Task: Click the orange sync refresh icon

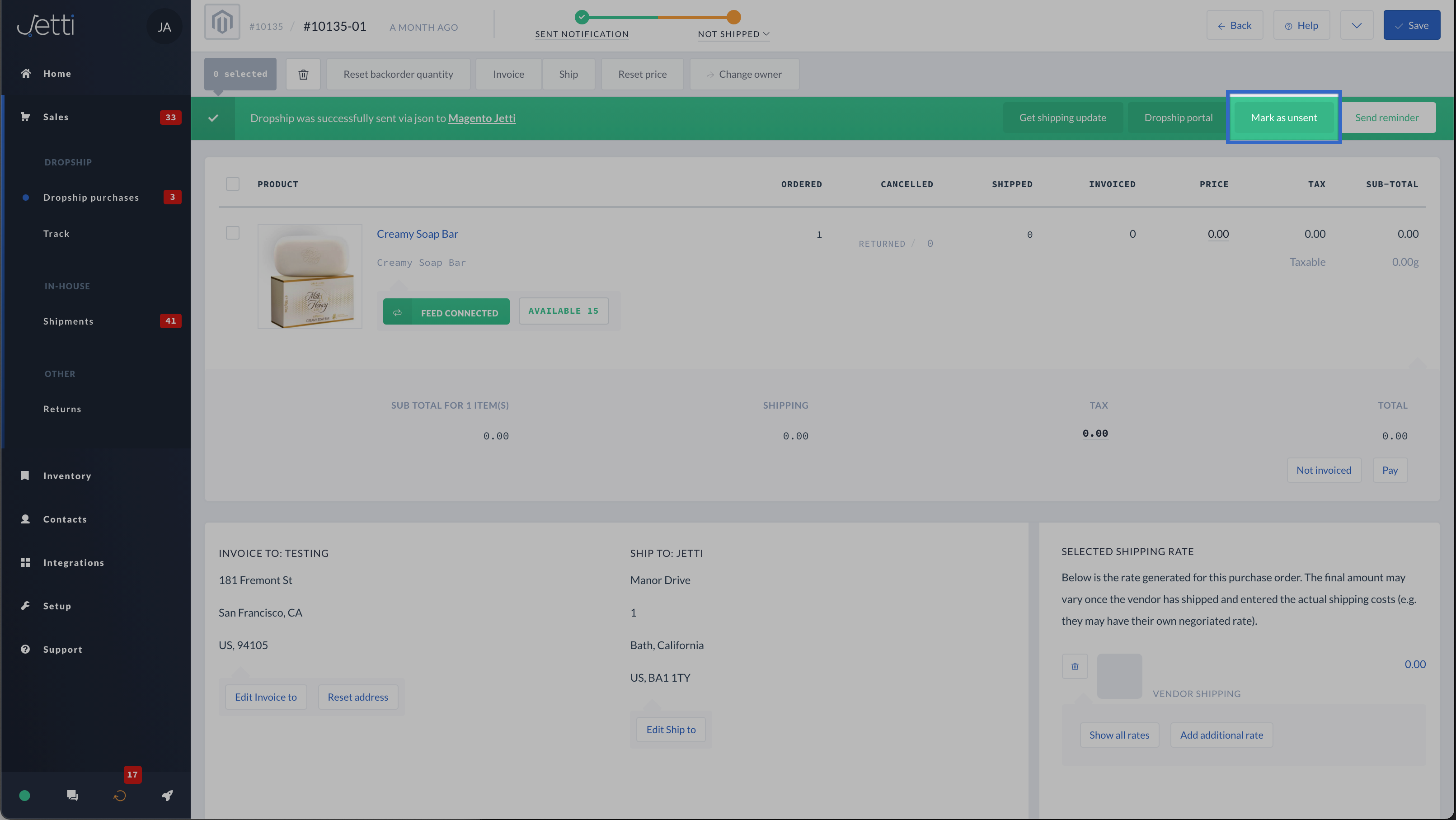Action: (120, 796)
